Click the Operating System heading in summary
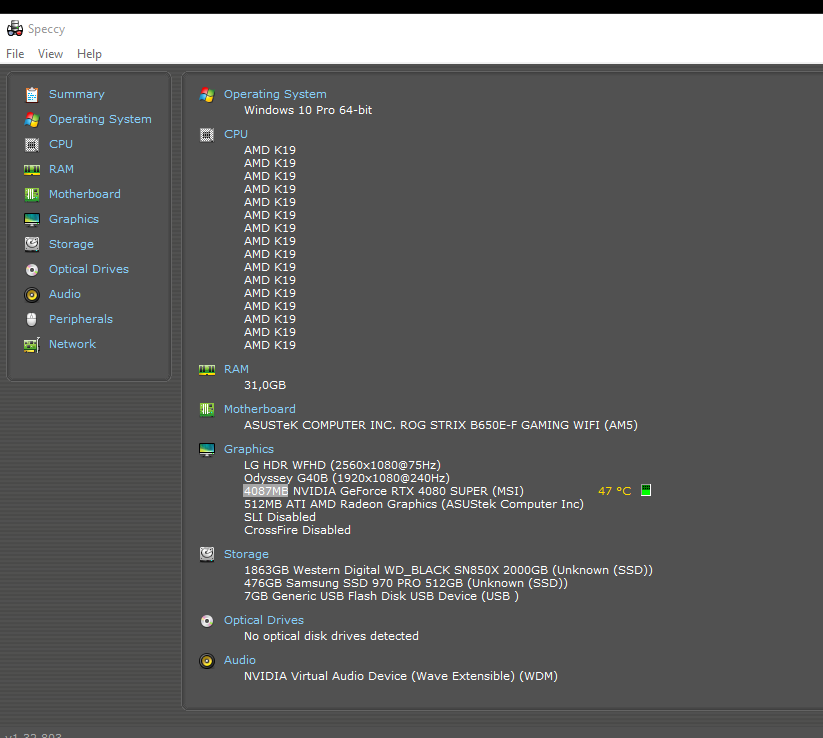Screen dimensions: 823x738 [275, 94]
